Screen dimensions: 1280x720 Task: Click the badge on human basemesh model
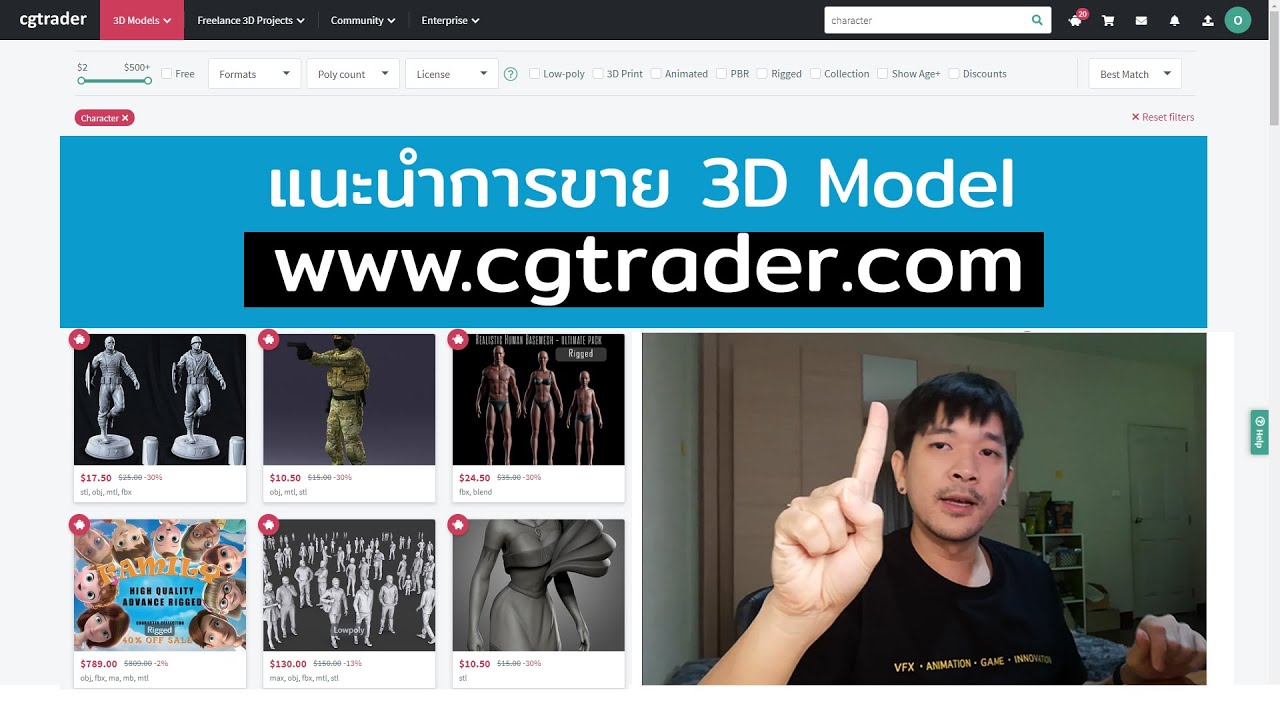click(458, 340)
